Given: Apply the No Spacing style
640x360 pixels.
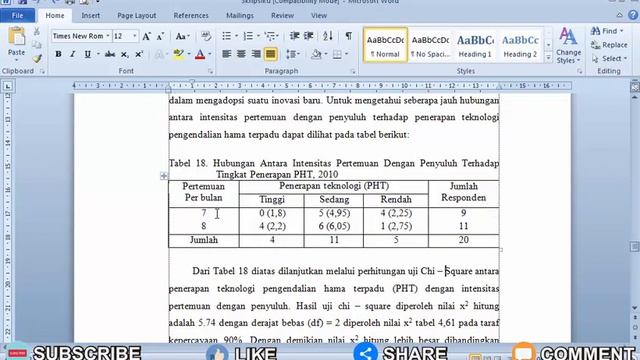Looking at the screenshot, I should 430,45.
